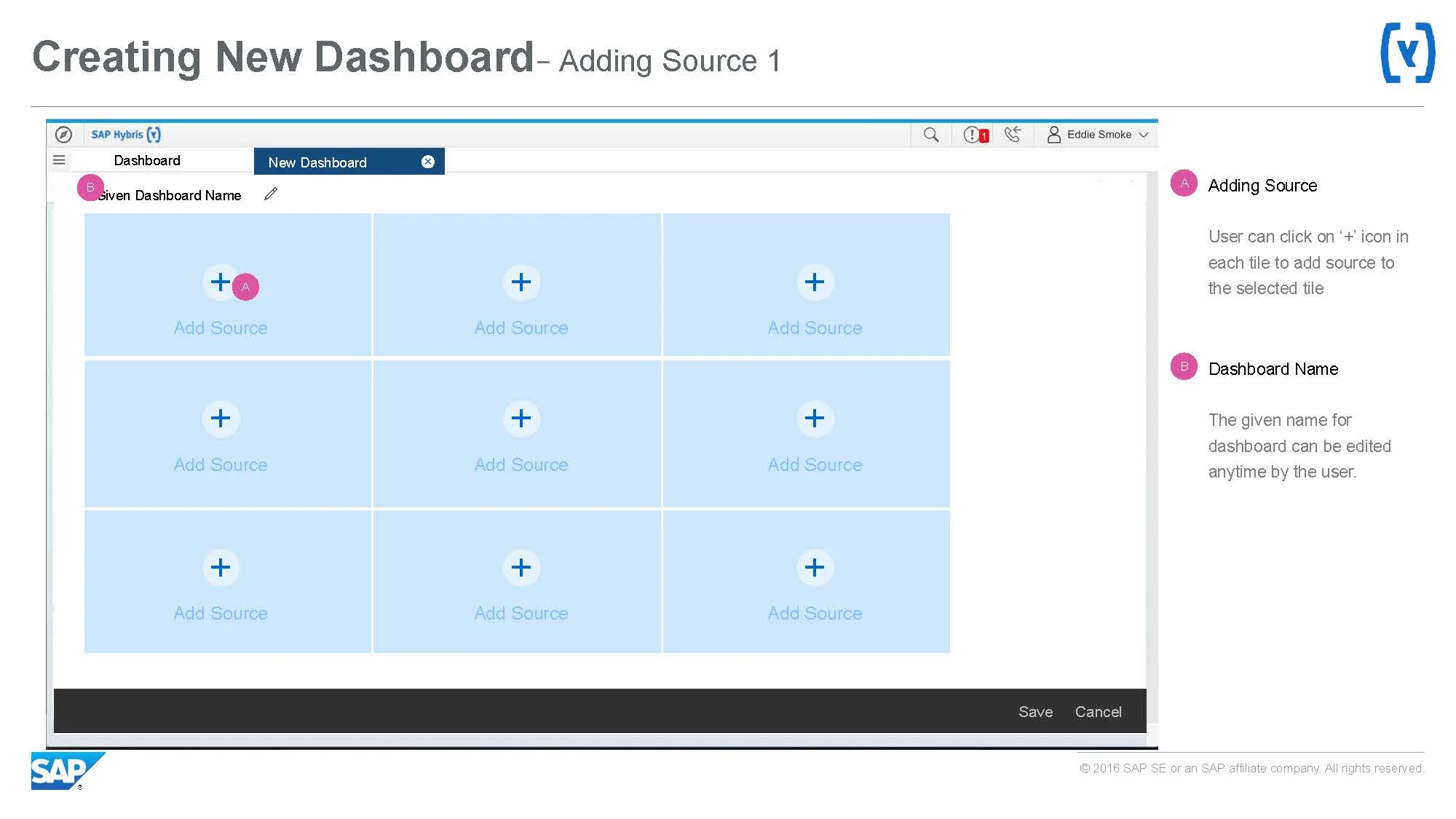The image size is (1456, 819).
Task: Edit the dashboard name via pencil icon
Action: (271, 194)
